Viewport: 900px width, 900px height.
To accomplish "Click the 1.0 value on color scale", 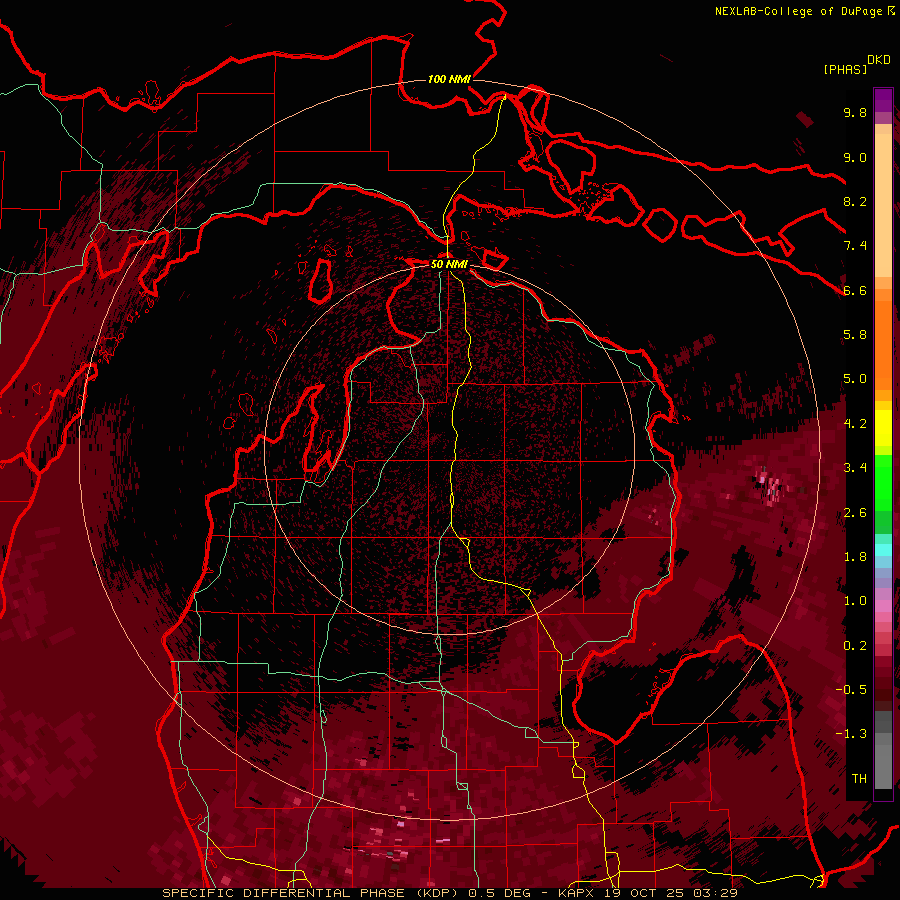I will 855,601.
